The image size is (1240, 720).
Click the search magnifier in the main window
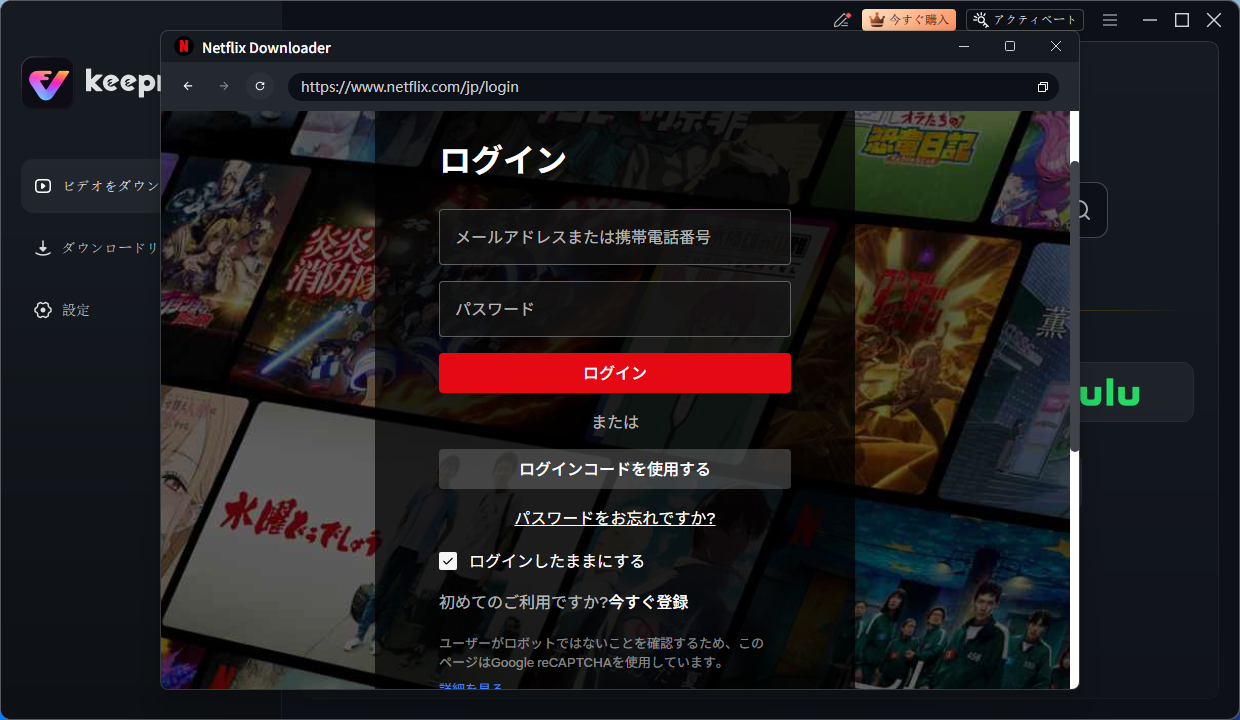click(x=1081, y=210)
